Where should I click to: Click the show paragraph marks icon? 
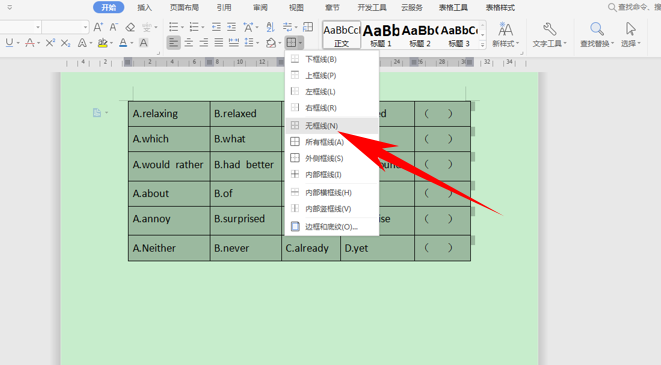coord(288,27)
